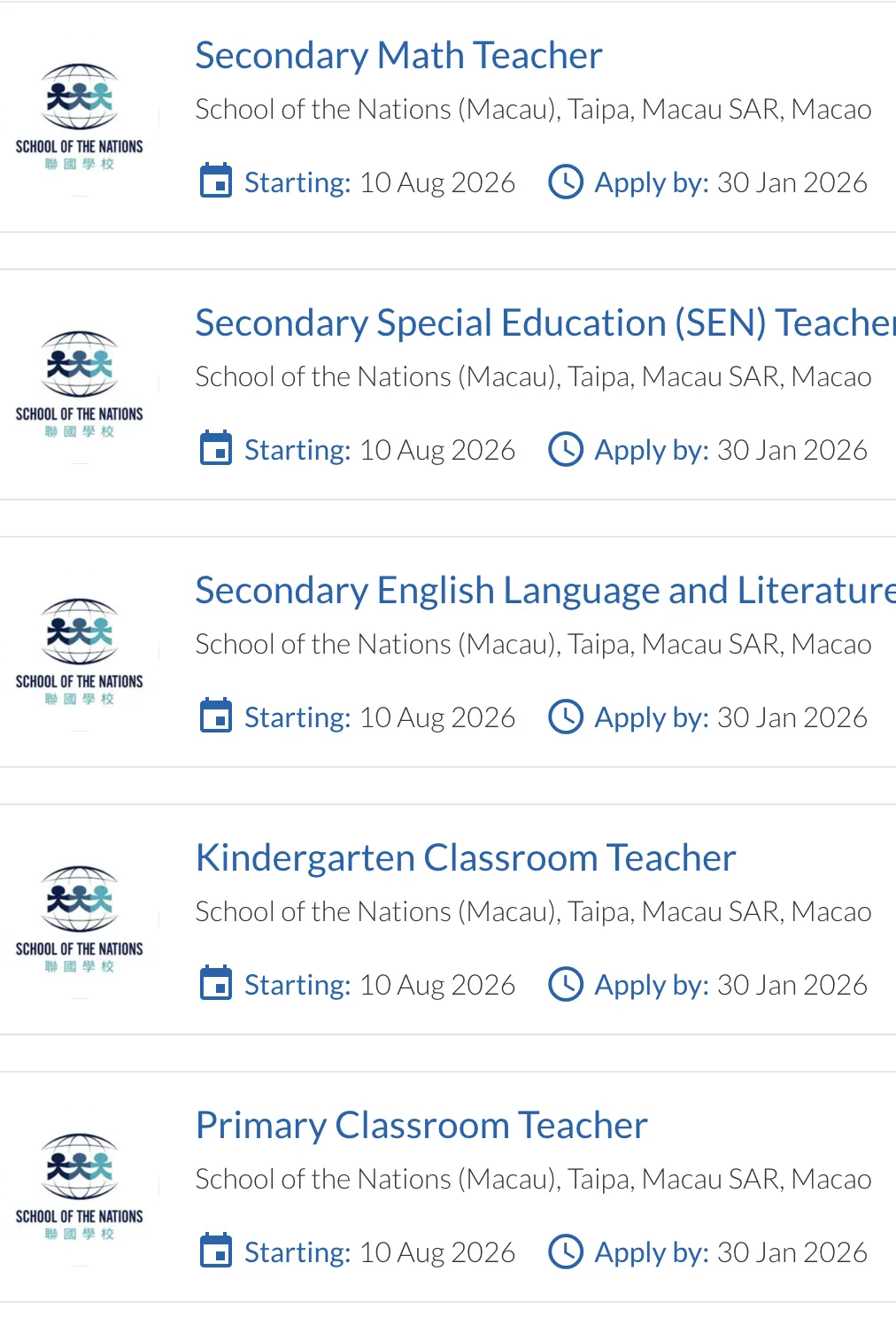Click calendar icon in Secondary Math Teacher card
This screenshot has width=896, height=1325.
pyautogui.click(x=216, y=182)
